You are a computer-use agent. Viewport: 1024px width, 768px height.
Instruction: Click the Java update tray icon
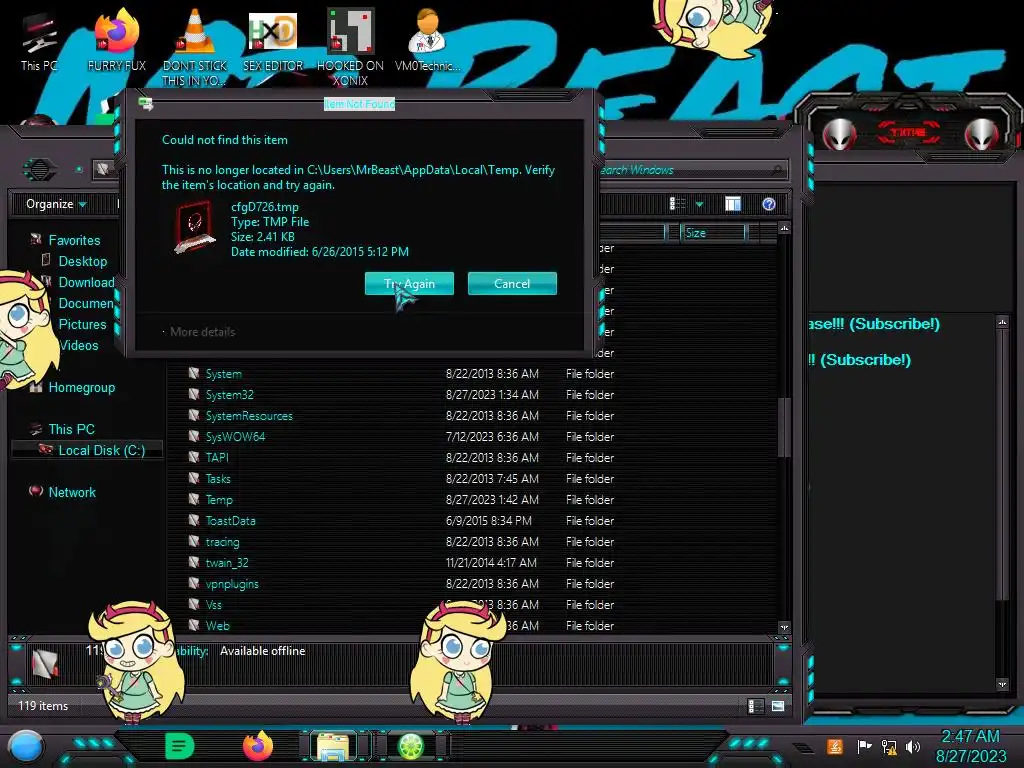coord(835,746)
